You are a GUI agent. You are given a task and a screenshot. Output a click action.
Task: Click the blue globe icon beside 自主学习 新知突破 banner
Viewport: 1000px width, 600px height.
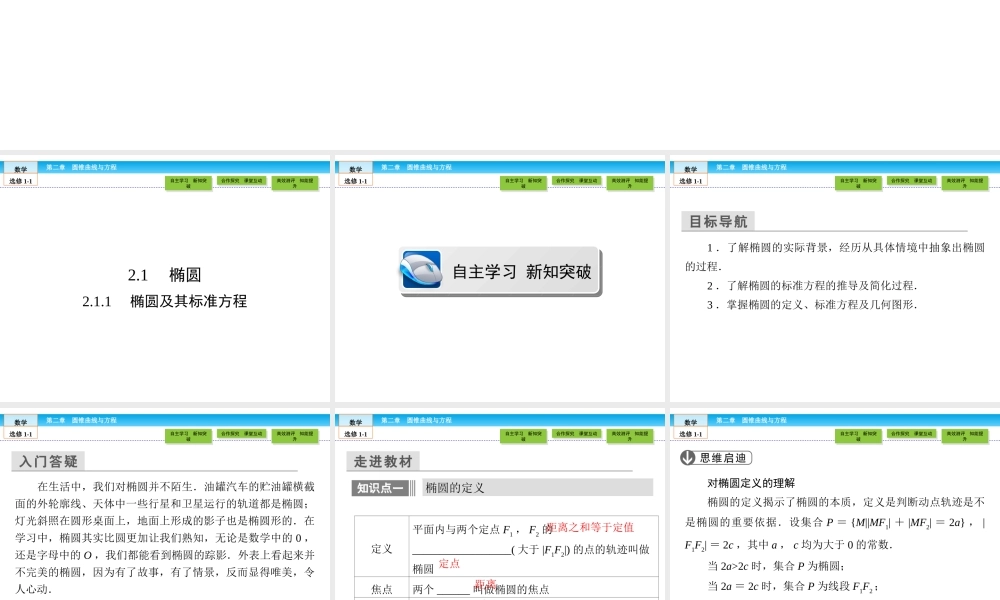(x=424, y=268)
